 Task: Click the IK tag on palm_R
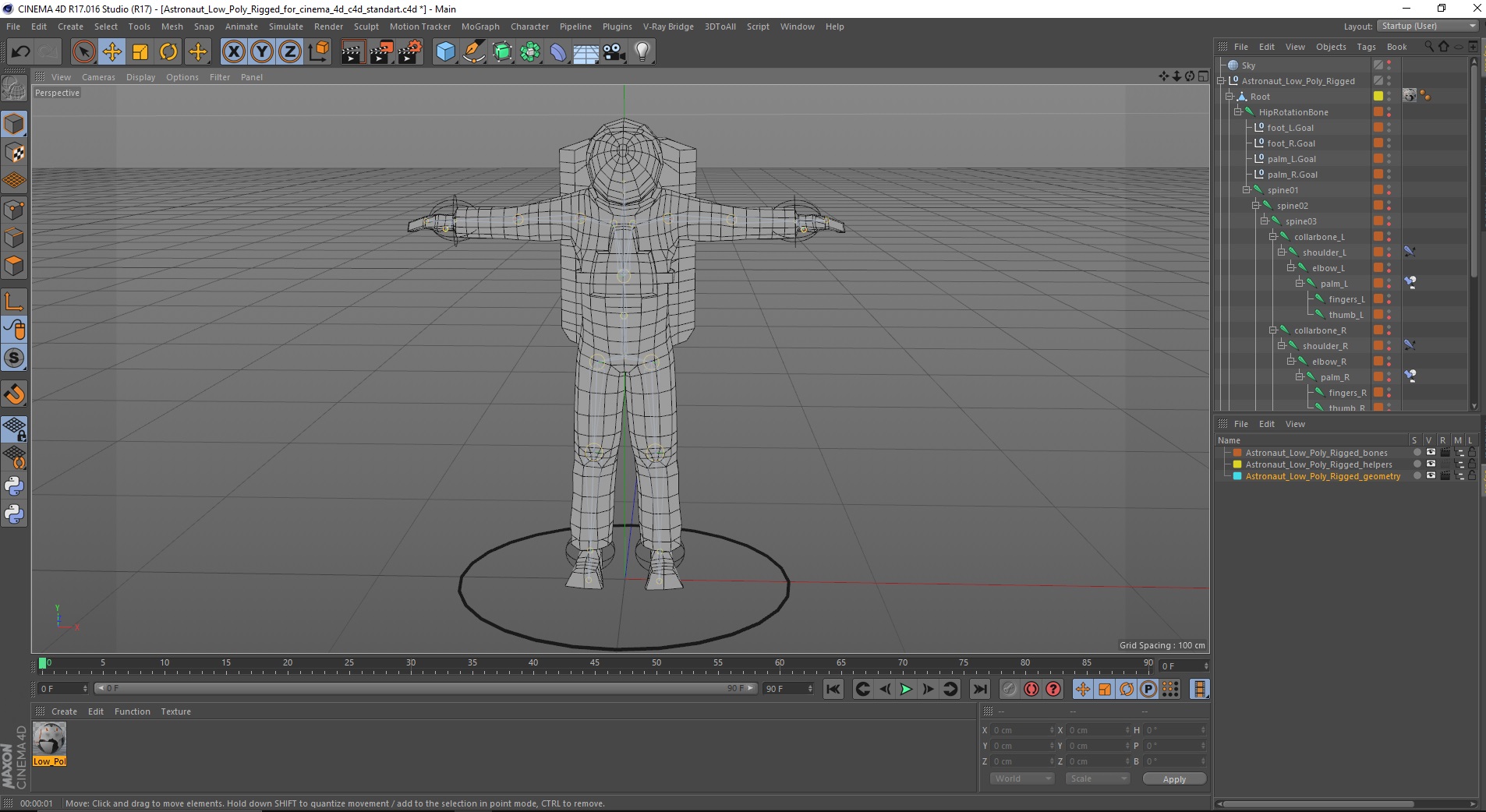point(1410,376)
